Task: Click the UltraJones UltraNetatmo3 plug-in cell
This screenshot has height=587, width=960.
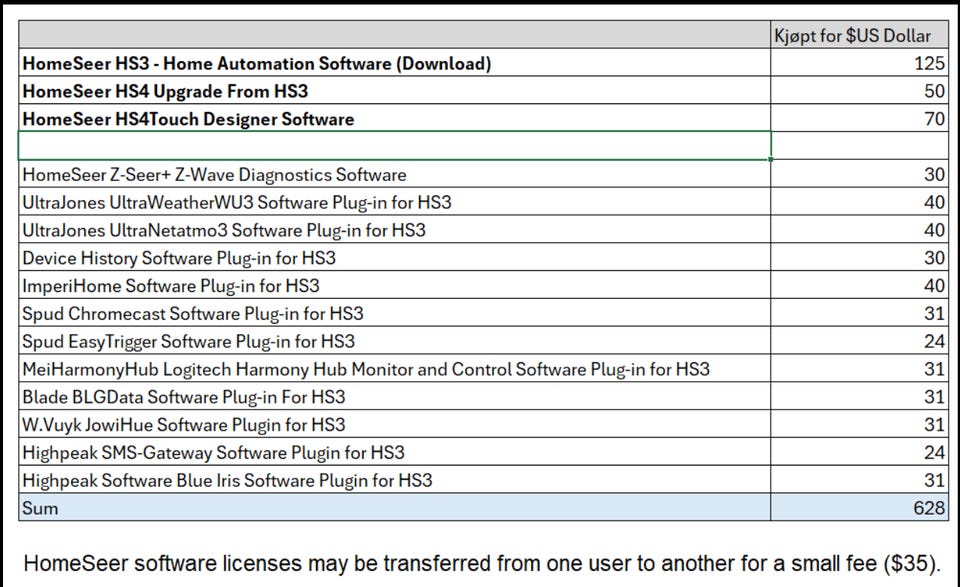Action: [395, 230]
